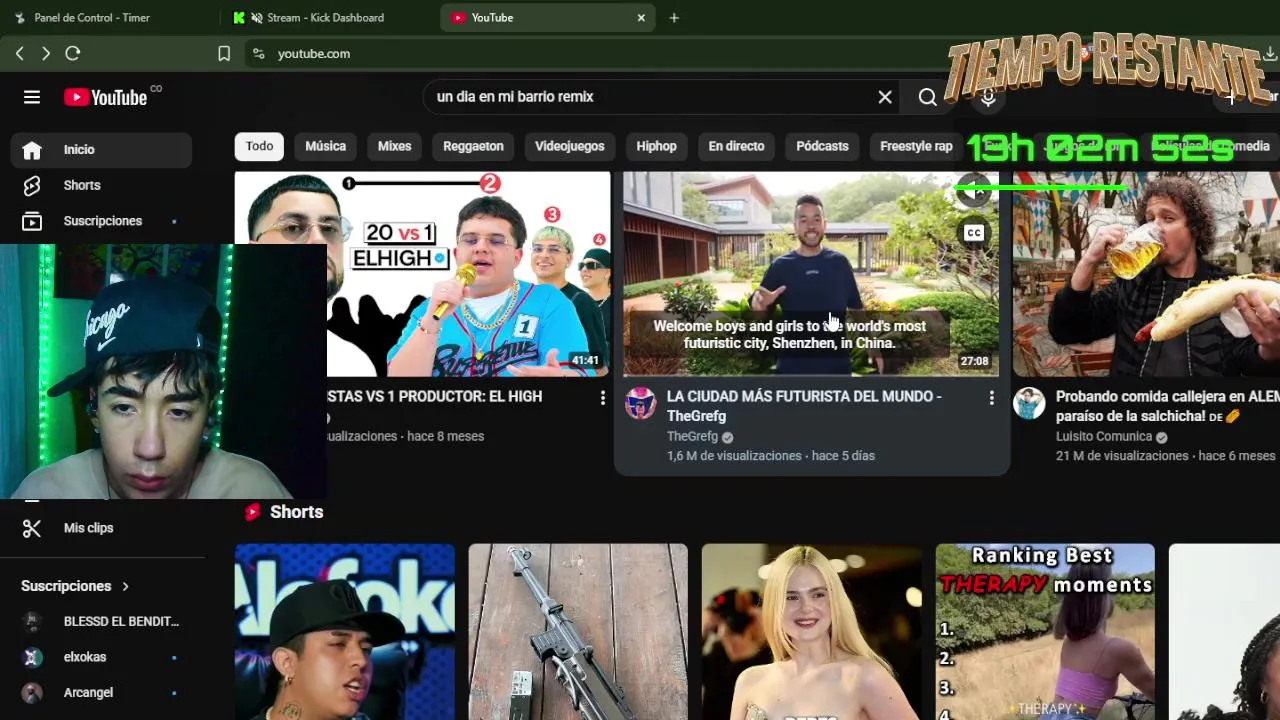Switch to Stream - Kick Dashboard tab

click(326, 18)
